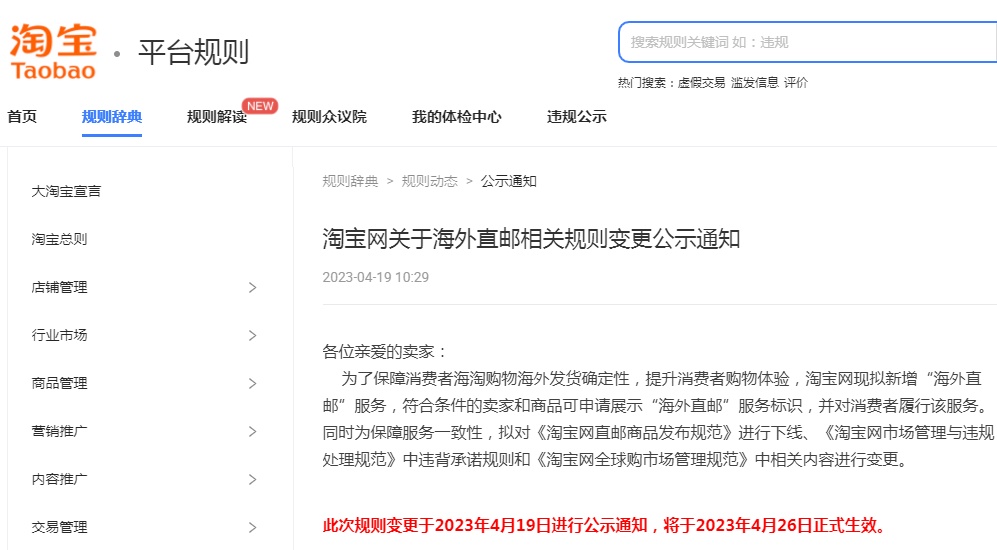Click the article title 淘宝网关于海外直邮相关规则变更公示通知
Image resolution: width=997 pixels, height=550 pixels.
[x=531, y=239]
